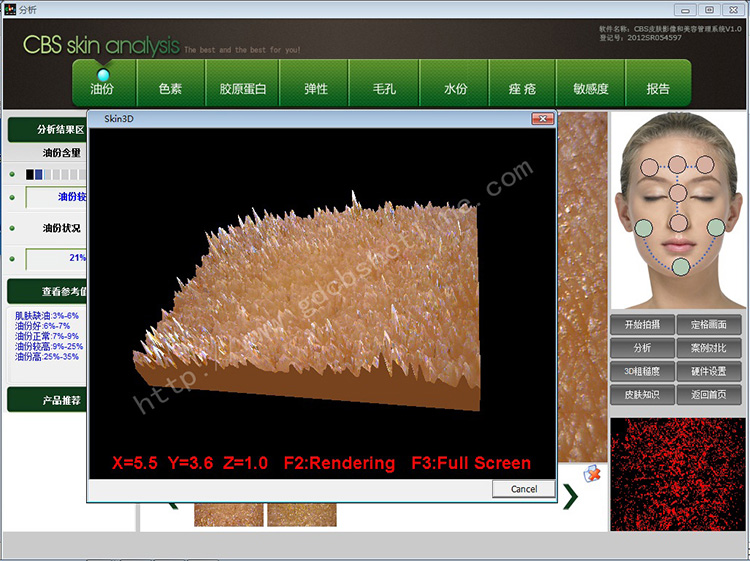Click reference text 油份正常:7%-9%
The width and height of the screenshot is (750, 561).
click(47, 336)
